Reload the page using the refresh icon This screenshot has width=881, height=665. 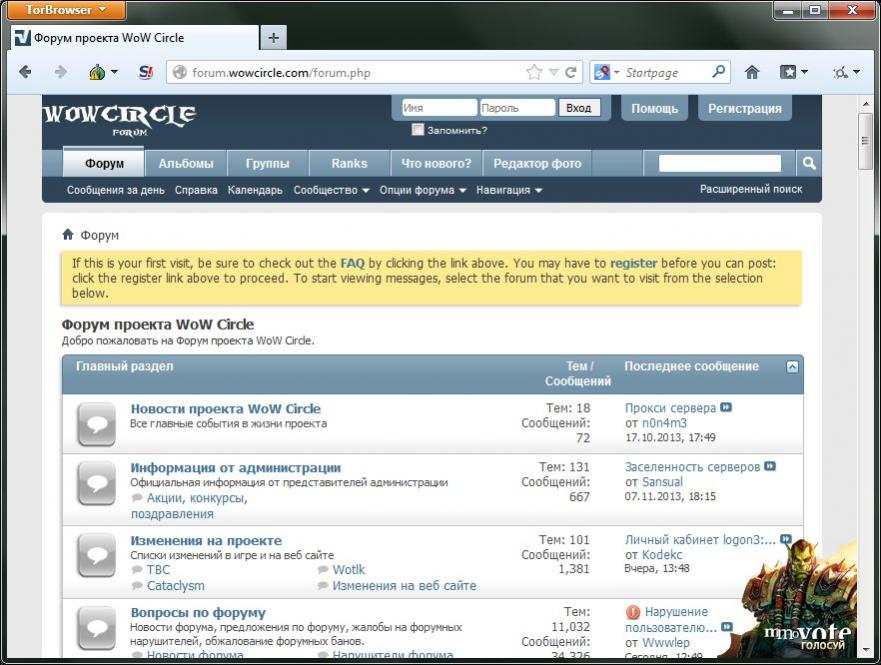point(571,72)
